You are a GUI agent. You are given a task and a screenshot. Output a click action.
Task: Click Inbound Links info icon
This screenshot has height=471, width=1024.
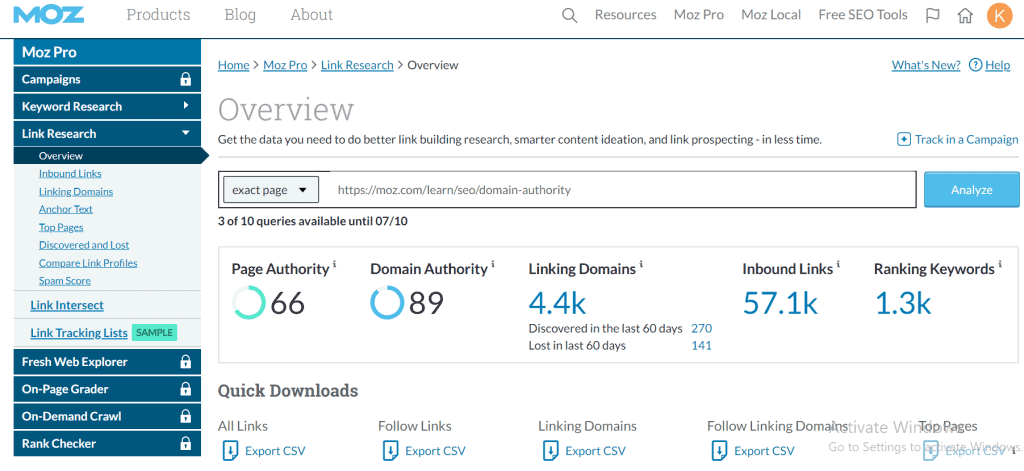pyautogui.click(x=838, y=264)
